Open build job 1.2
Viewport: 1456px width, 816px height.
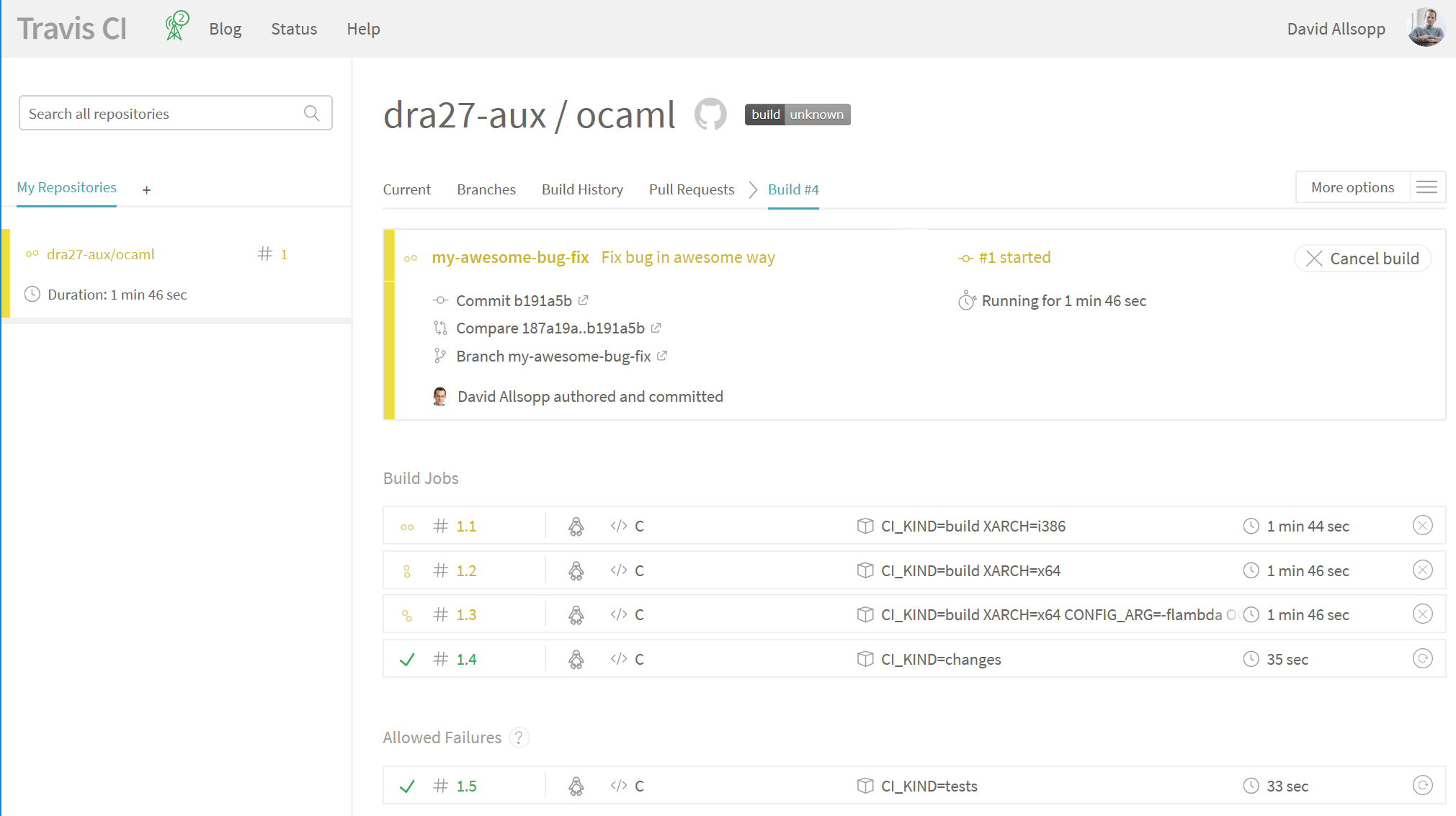coord(466,571)
